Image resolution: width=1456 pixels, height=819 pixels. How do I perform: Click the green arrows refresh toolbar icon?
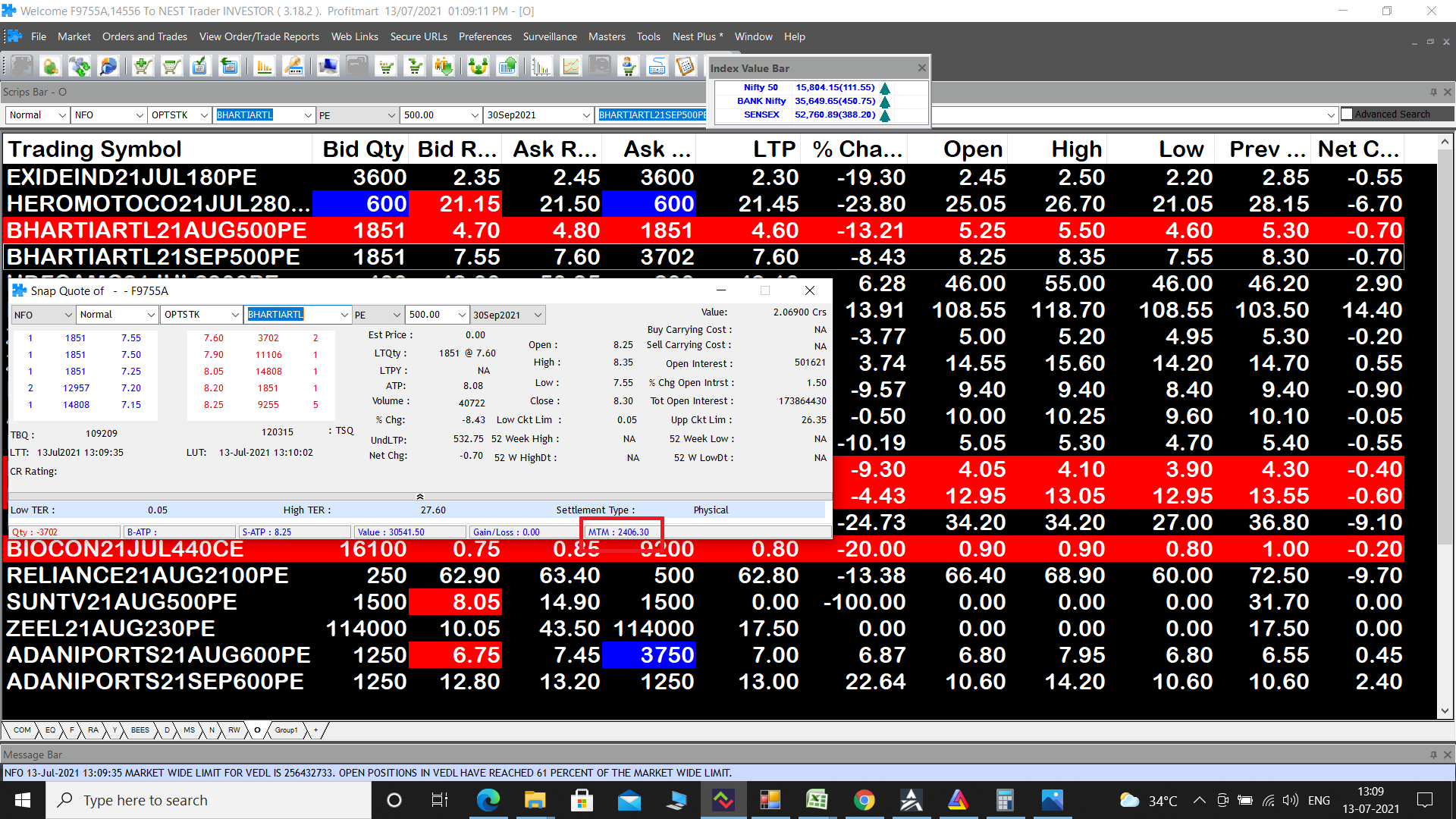(x=80, y=67)
